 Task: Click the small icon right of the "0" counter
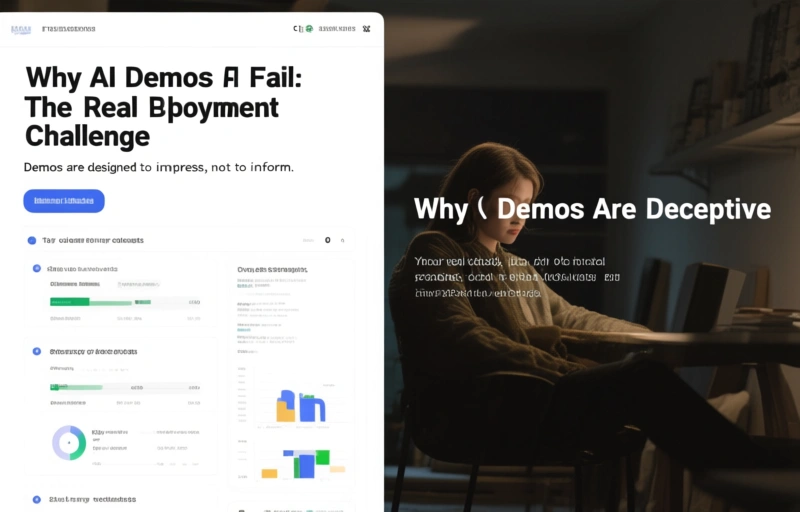(x=342, y=240)
